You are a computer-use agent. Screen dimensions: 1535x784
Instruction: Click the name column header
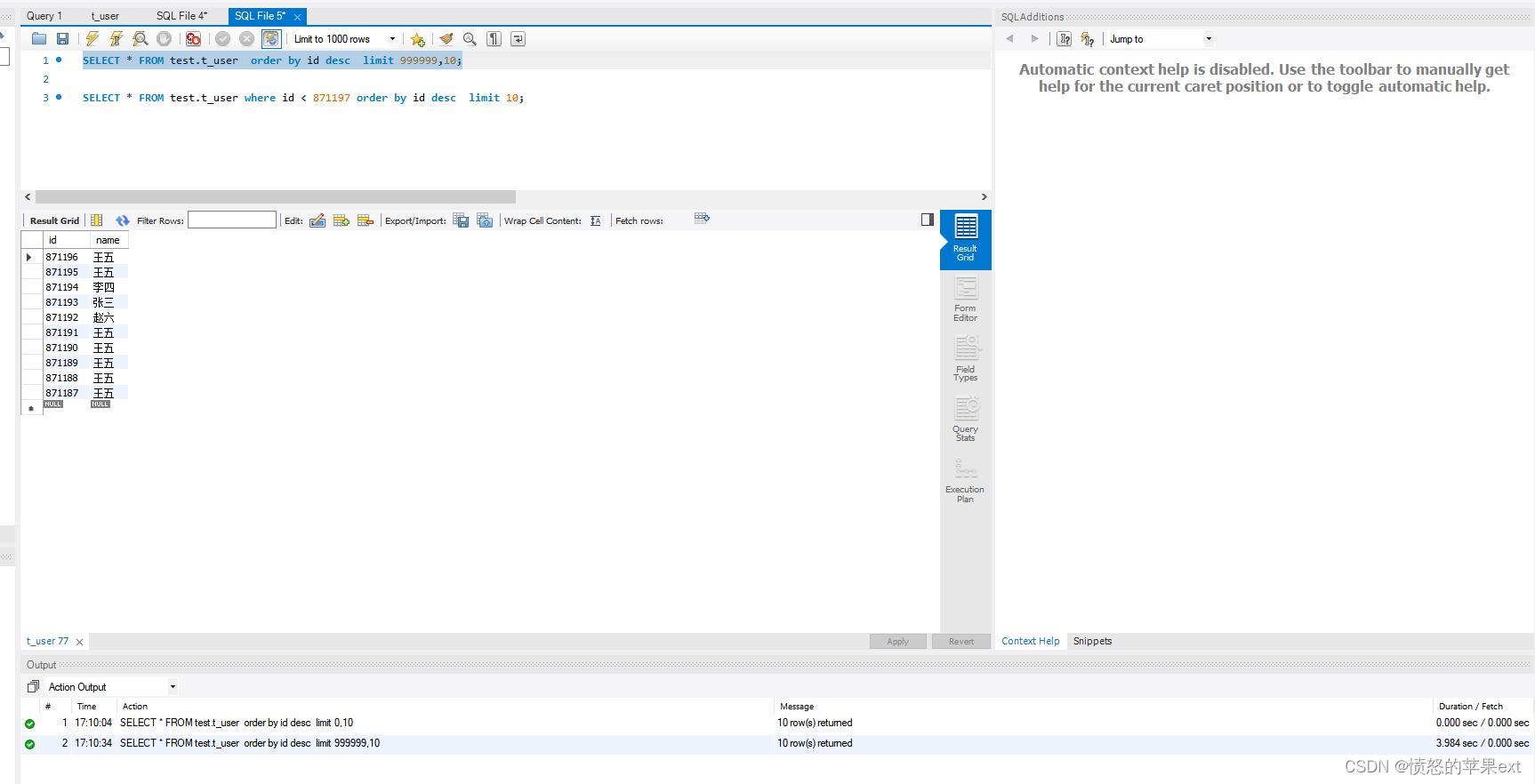pos(108,240)
